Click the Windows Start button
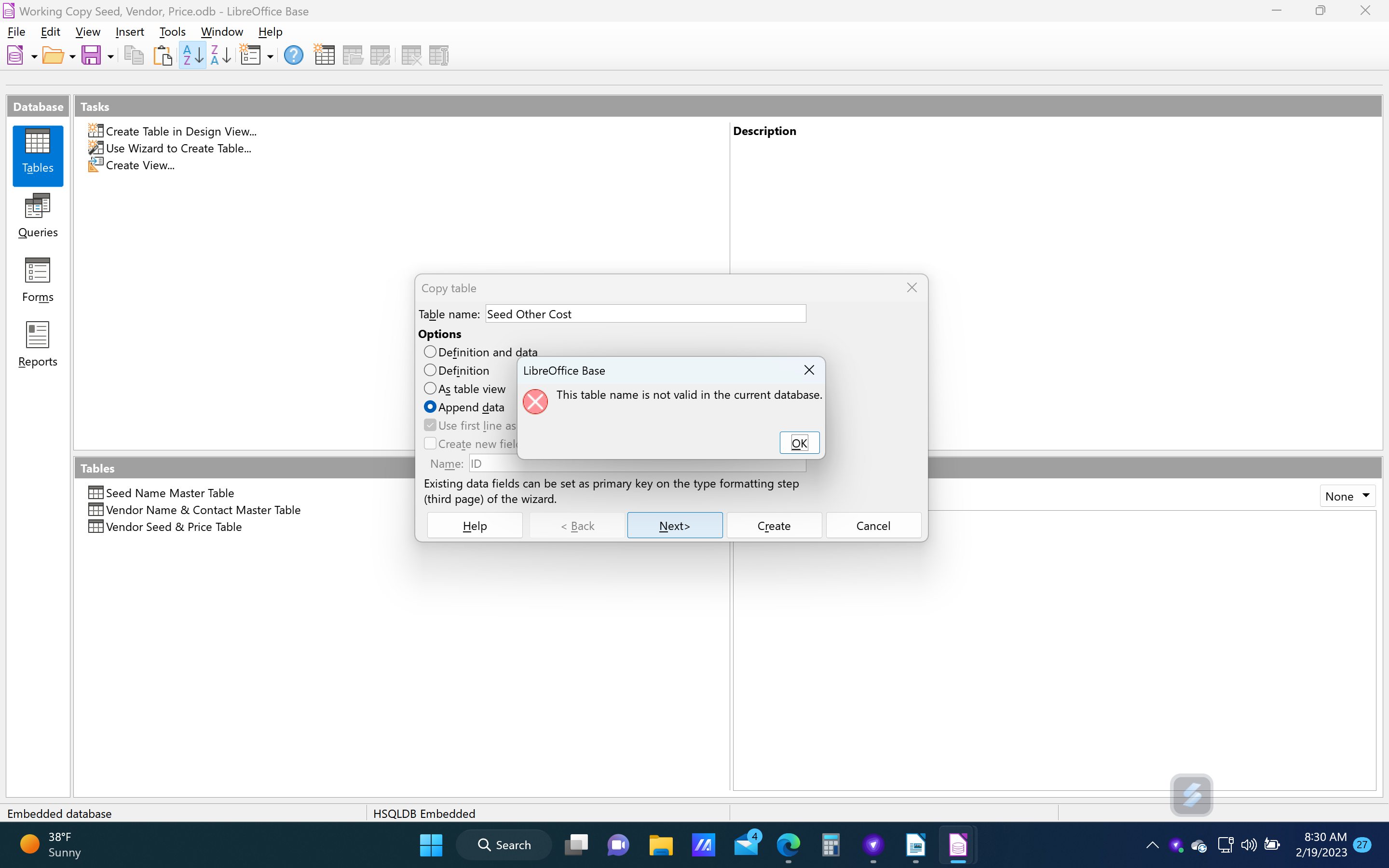 tap(431, 845)
